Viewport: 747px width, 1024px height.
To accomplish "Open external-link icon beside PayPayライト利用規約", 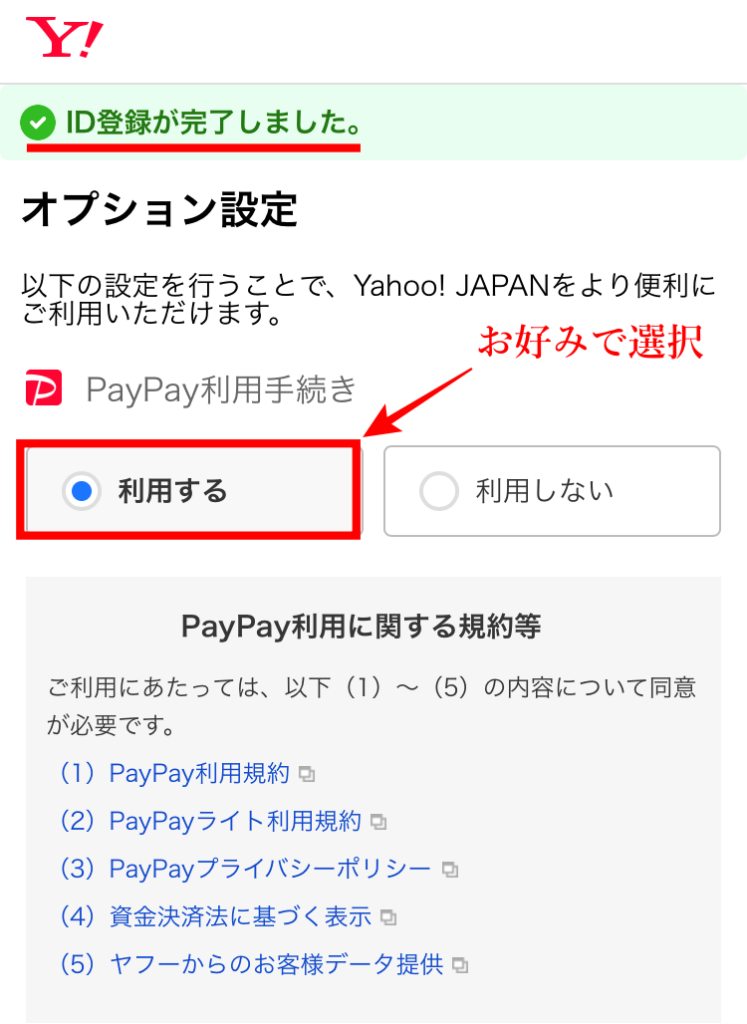I will 379,822.
